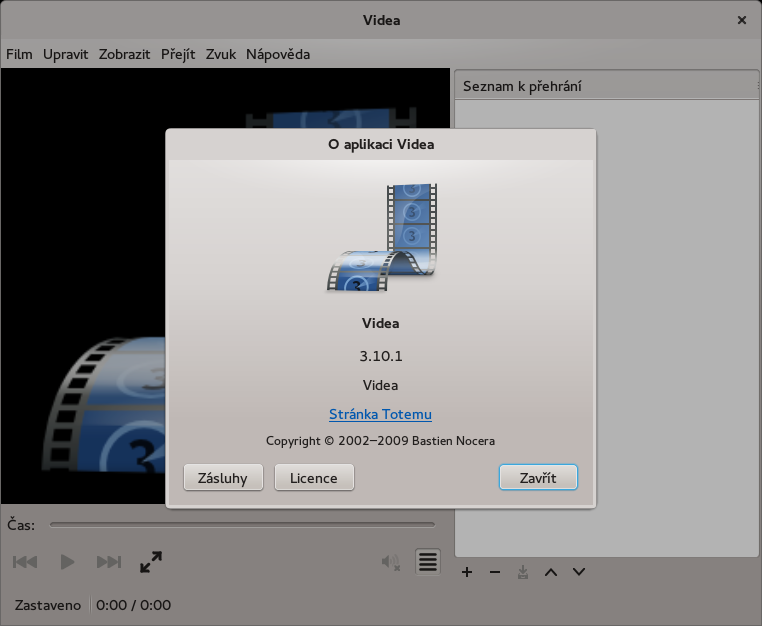Click the Čas seek slider
762x626 pixels.
click(242, 525)
